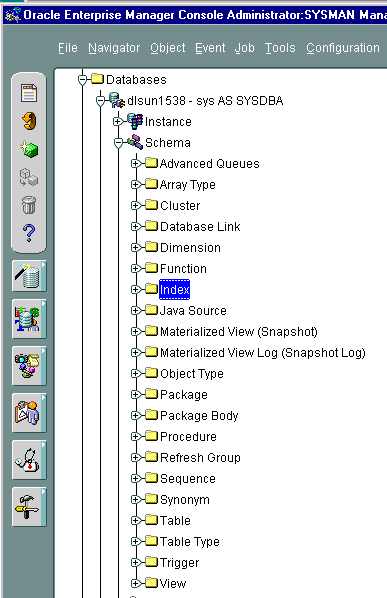Select the Database Link tree item
387x598 pixels.
tap(200, 227)
